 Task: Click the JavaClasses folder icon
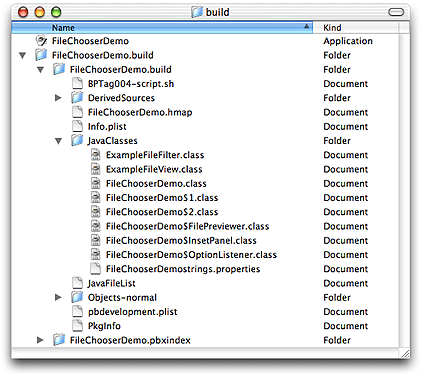77,140
